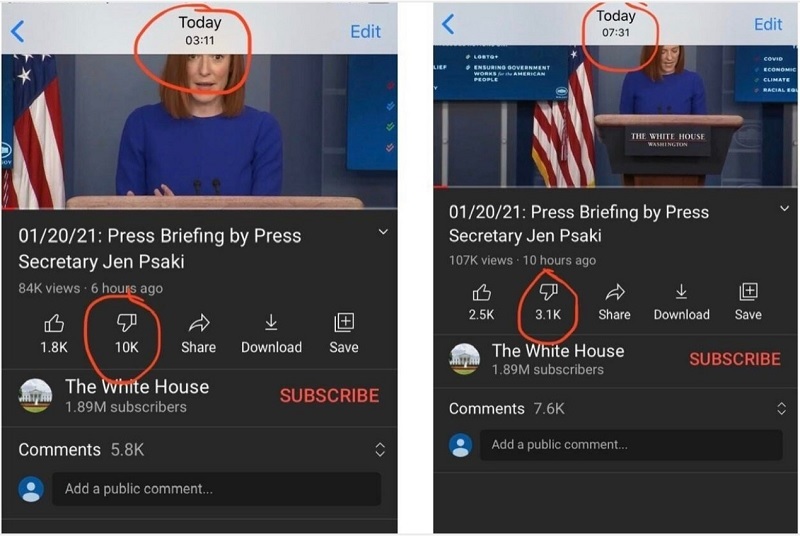This screenshot has height=537, width=800.
Task: Tap the like icon showing 1.8K
Action: click(54, 323)
